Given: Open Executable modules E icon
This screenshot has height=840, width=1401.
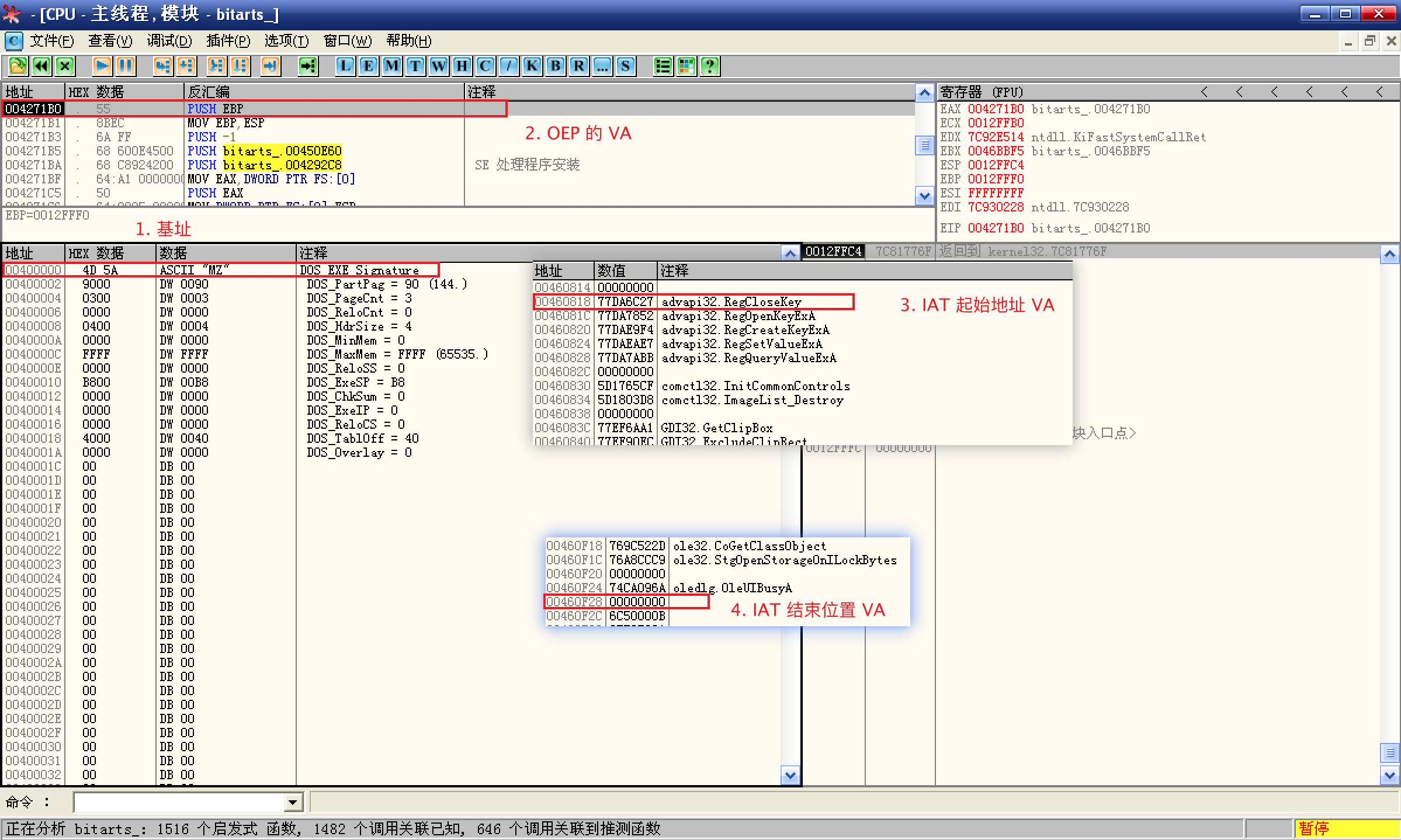Looking at the screenshot, I should tap(369, 66).
